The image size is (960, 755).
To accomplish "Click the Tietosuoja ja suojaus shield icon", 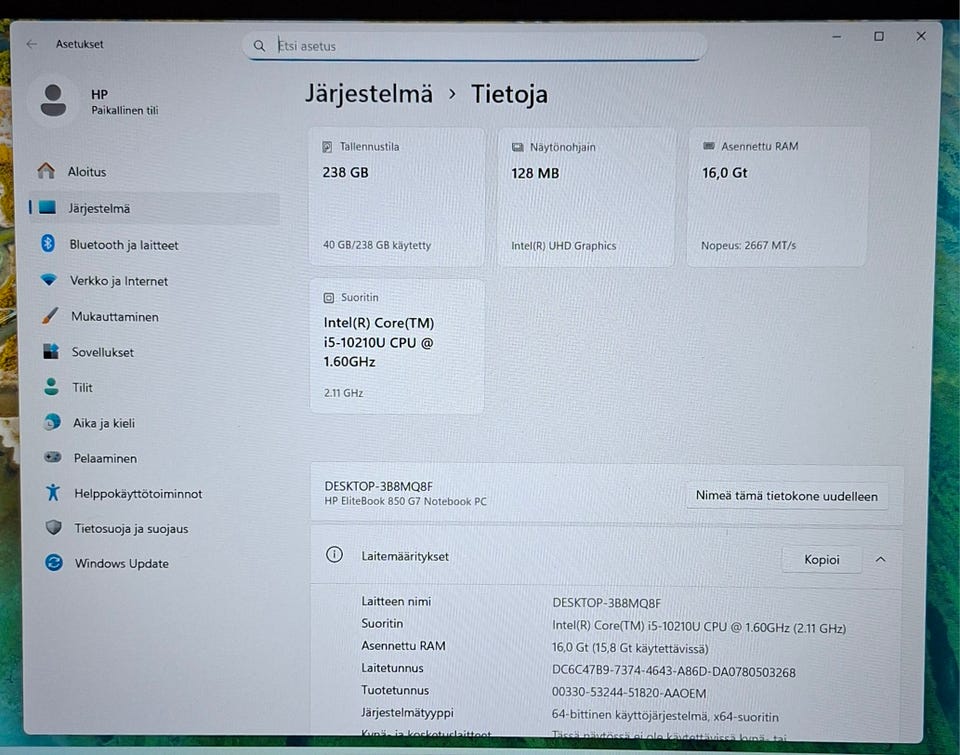I will (54, 528).
